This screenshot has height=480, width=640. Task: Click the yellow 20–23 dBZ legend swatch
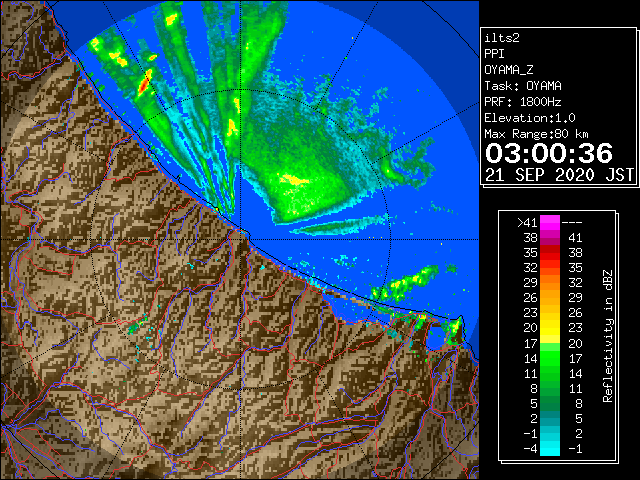(550, 328)
